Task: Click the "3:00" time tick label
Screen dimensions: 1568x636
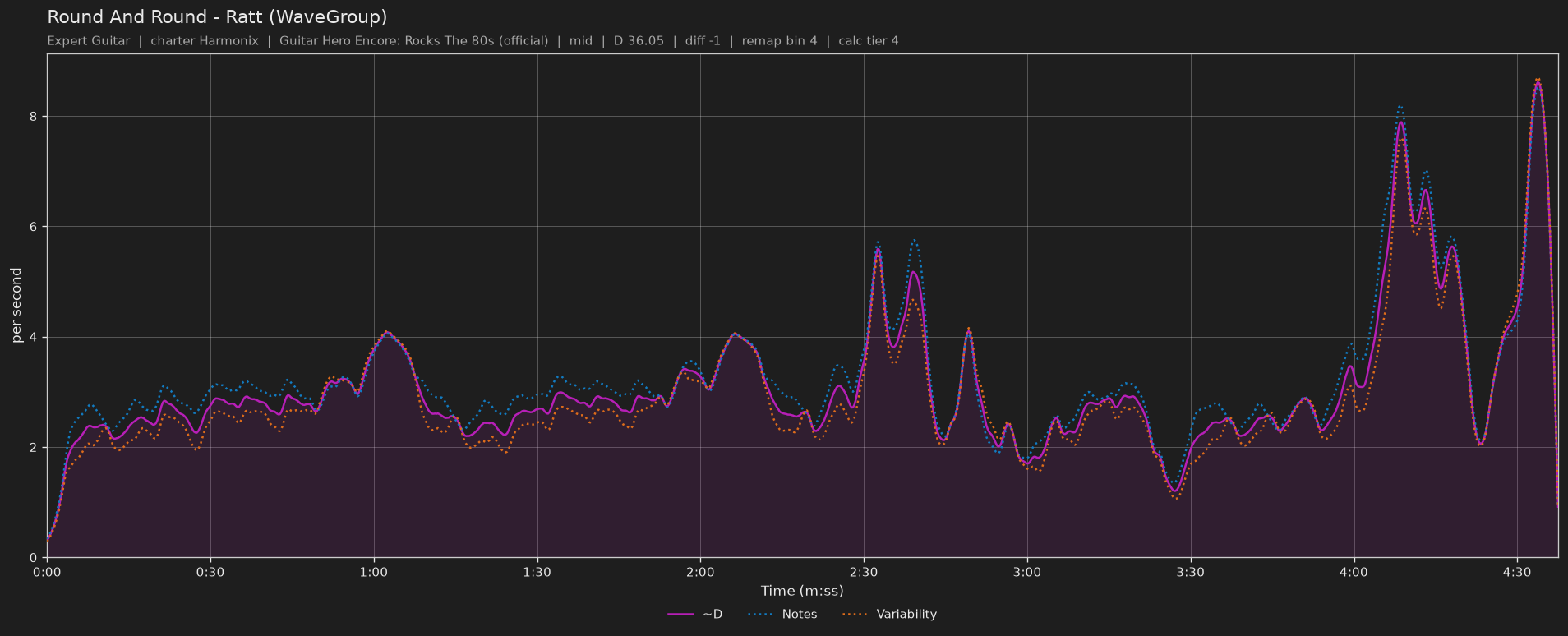Action: coord(1027,572)
